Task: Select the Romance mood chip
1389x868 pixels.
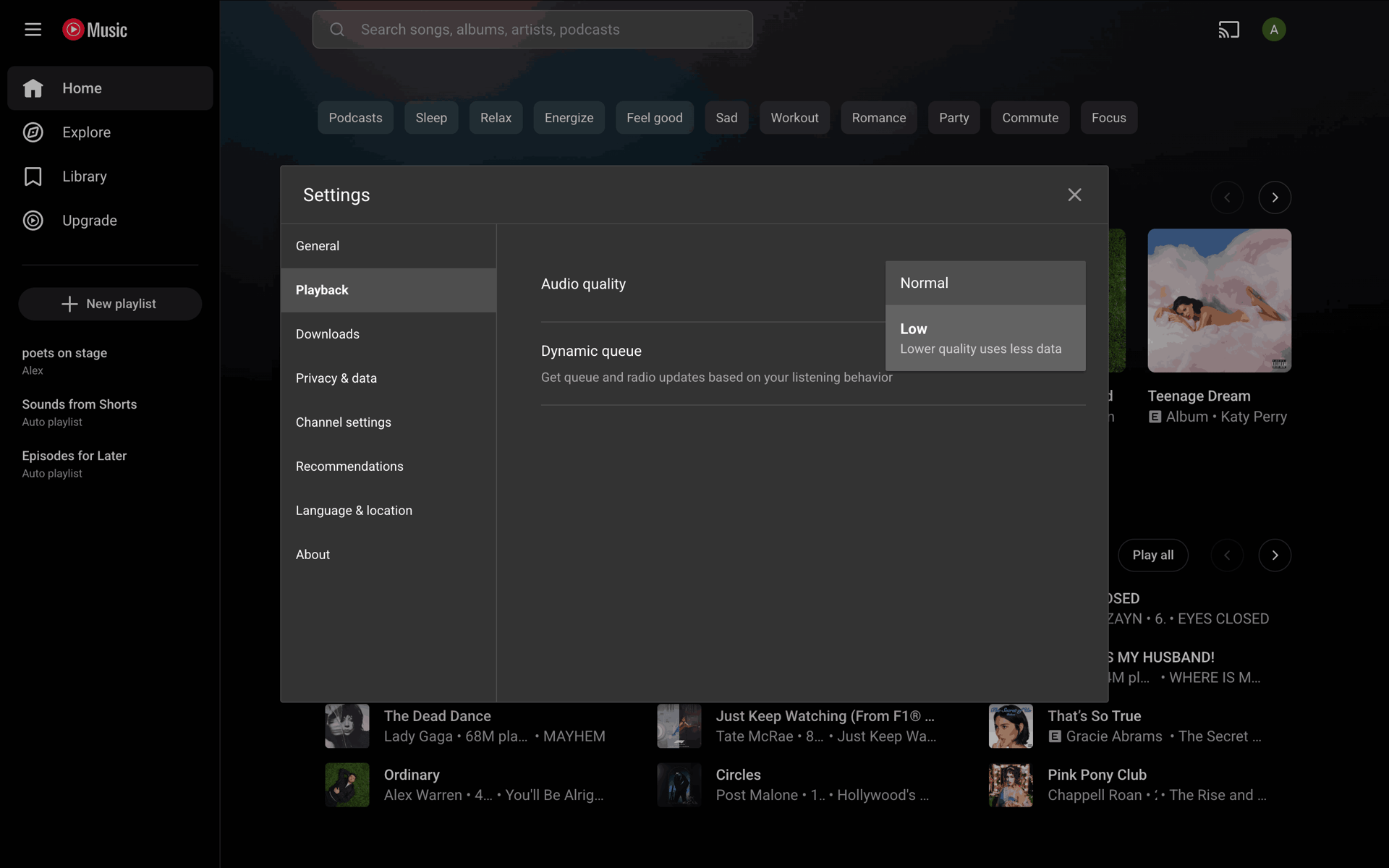Action: pyautogui.click(x=878, y=118)
